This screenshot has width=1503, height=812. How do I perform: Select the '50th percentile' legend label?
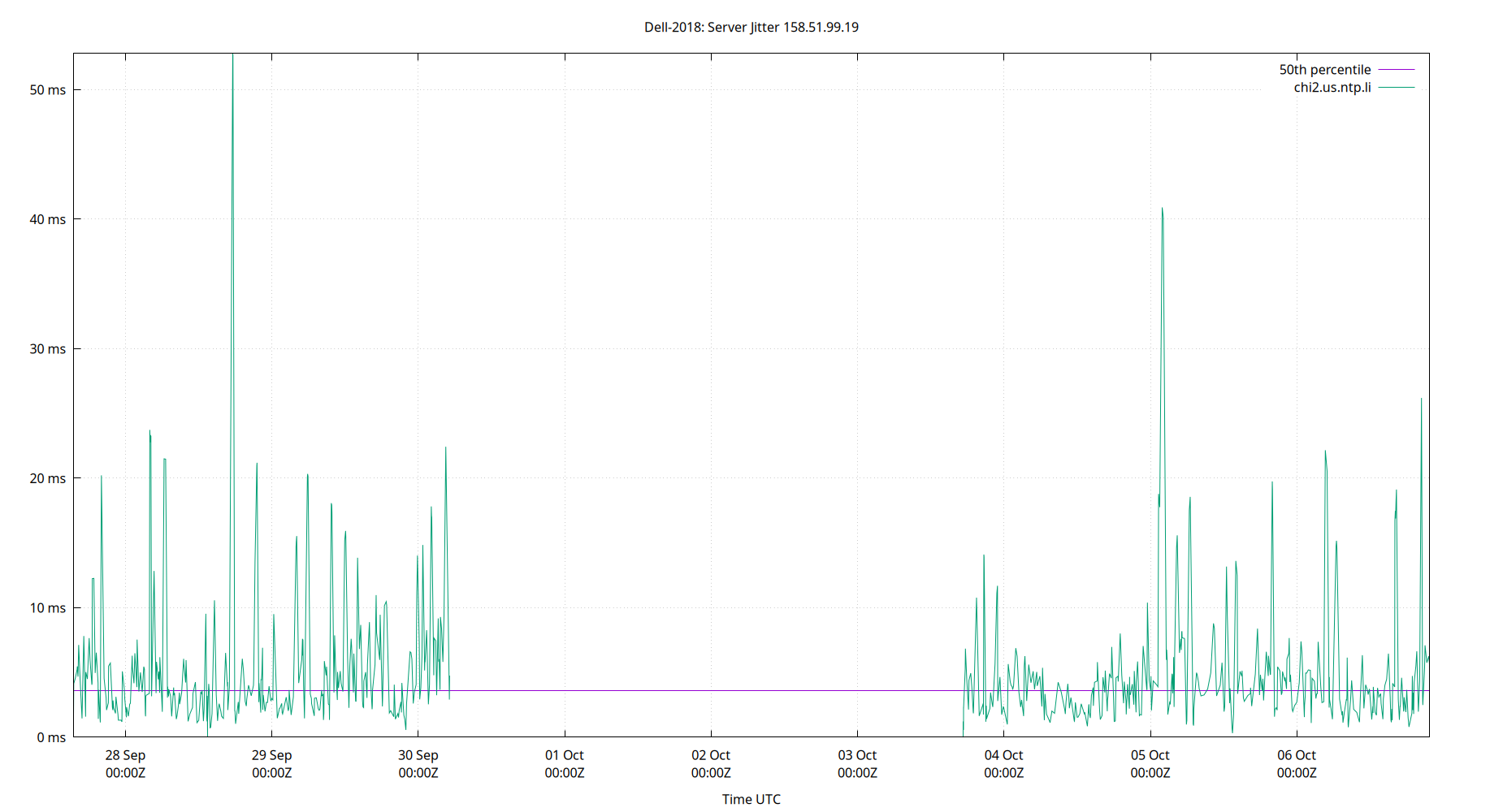pyautogui.click(x=1325, y=70)
